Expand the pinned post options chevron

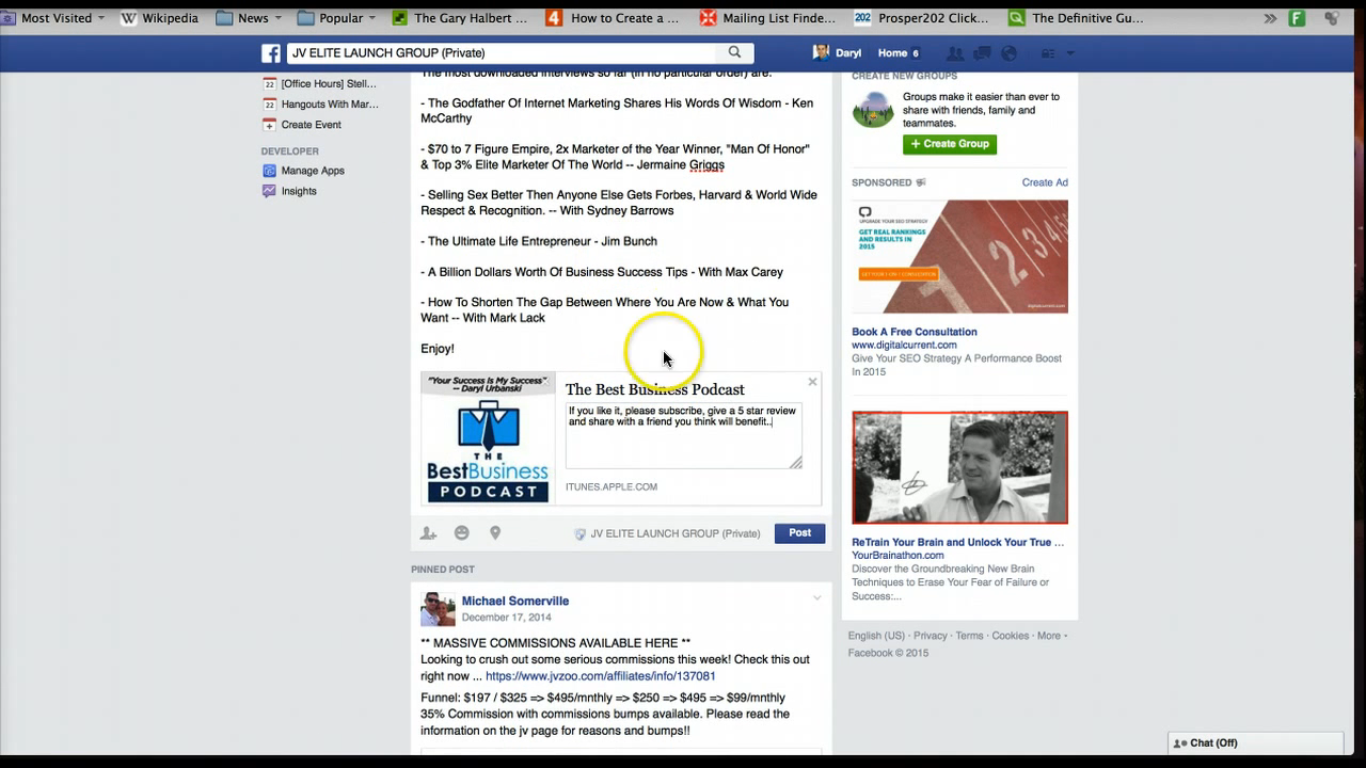[x=817, y=598]
